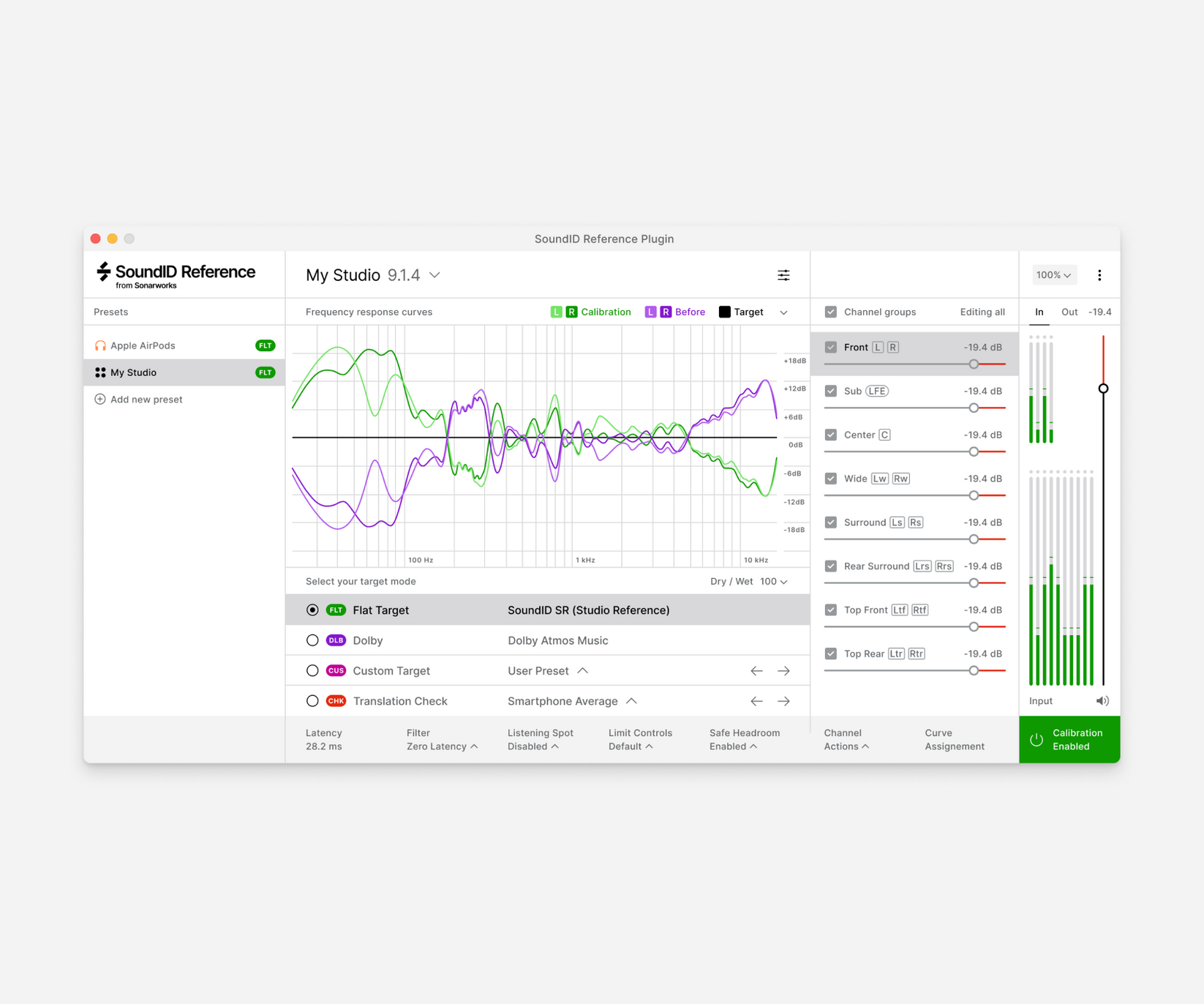Viewport: 1204px width, 1004px height.
Task: Uncheck the Sub LFE channel group
Action: click(831, 390)
